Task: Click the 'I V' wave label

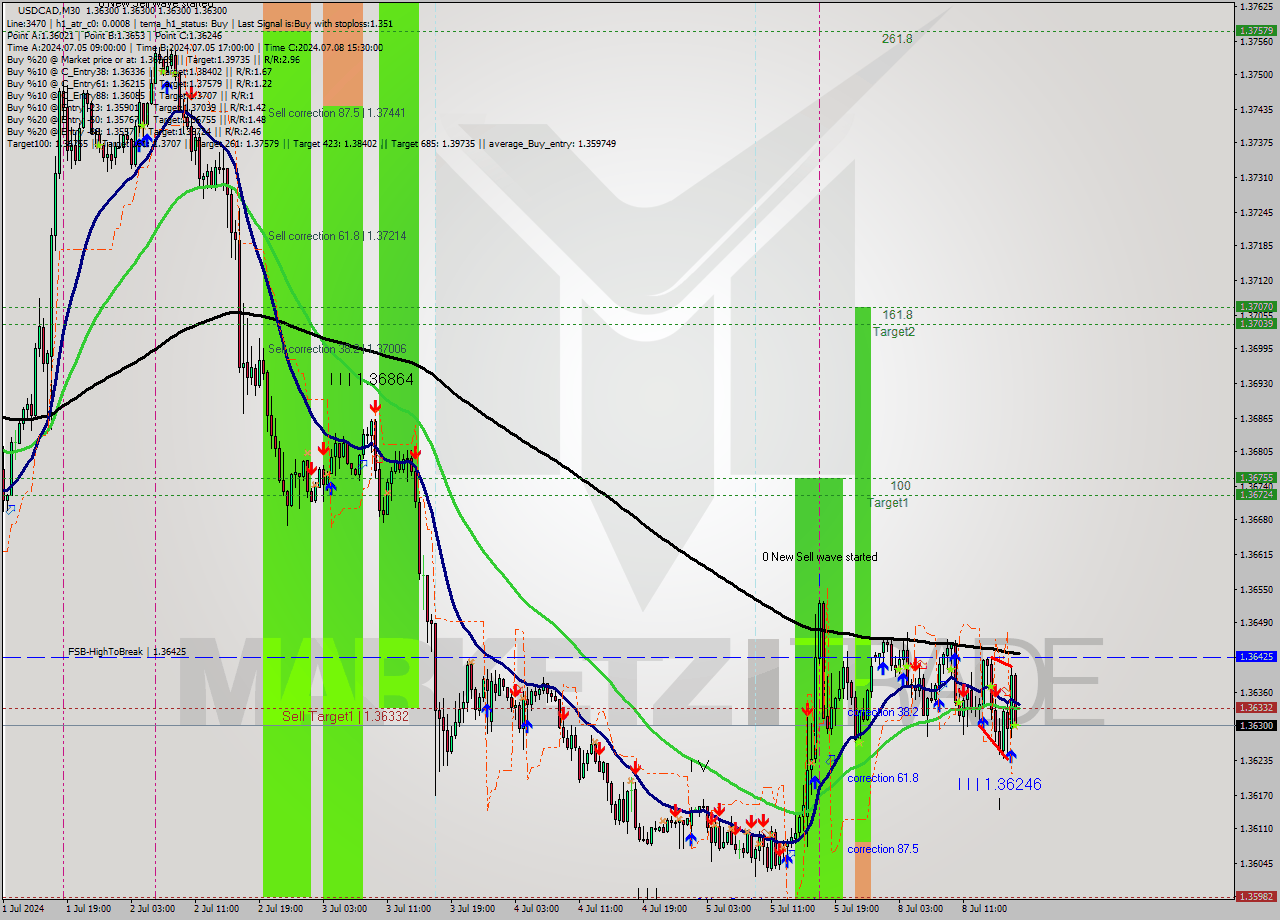Action: coord(700,766)
